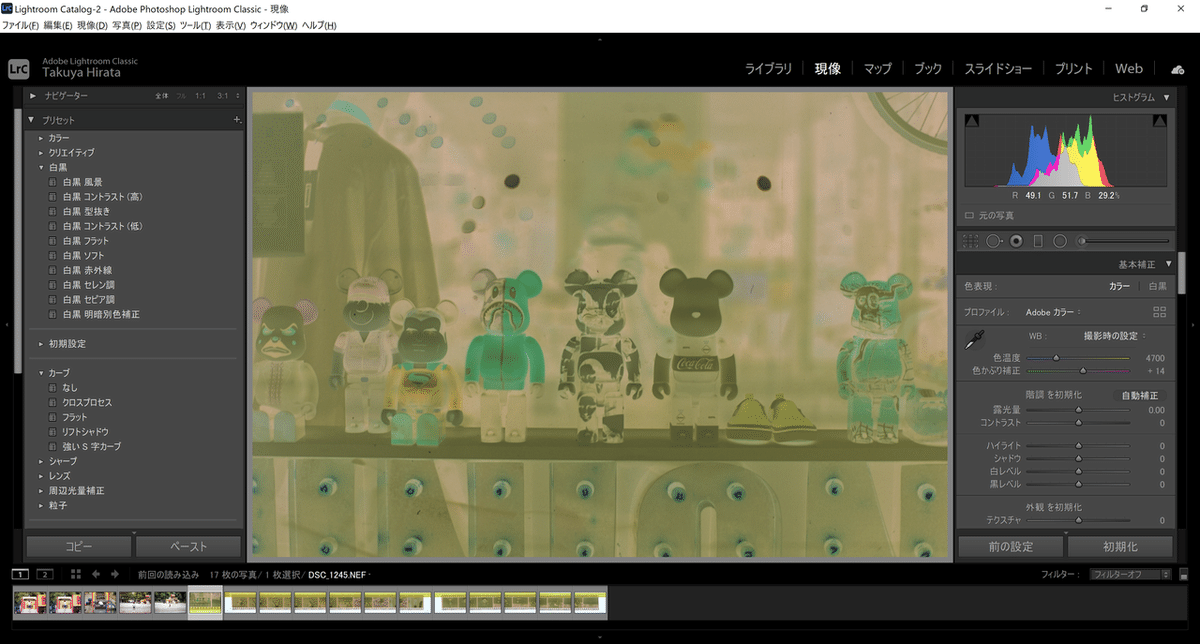Expand the ナビゲーター panel
Image resolution: width=1200 pixels, height=644 pixels.
(x=33, y=96)
